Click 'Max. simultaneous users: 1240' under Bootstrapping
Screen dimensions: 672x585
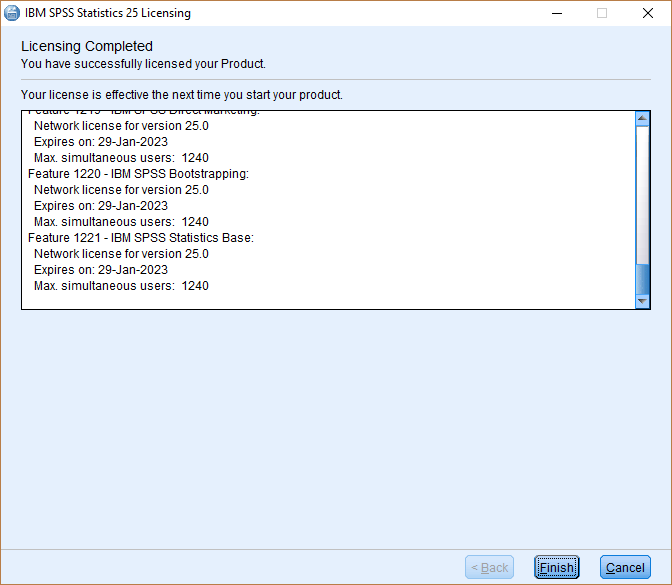point(121,222)
